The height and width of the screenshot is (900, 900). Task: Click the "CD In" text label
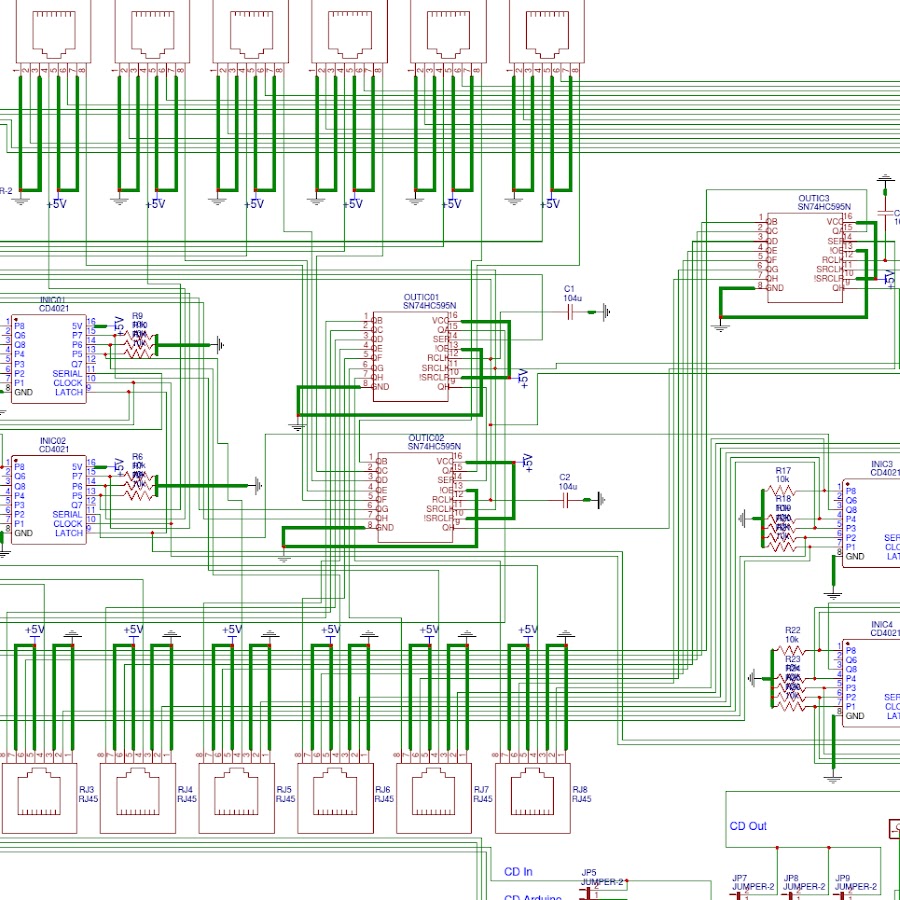(518, 871)
